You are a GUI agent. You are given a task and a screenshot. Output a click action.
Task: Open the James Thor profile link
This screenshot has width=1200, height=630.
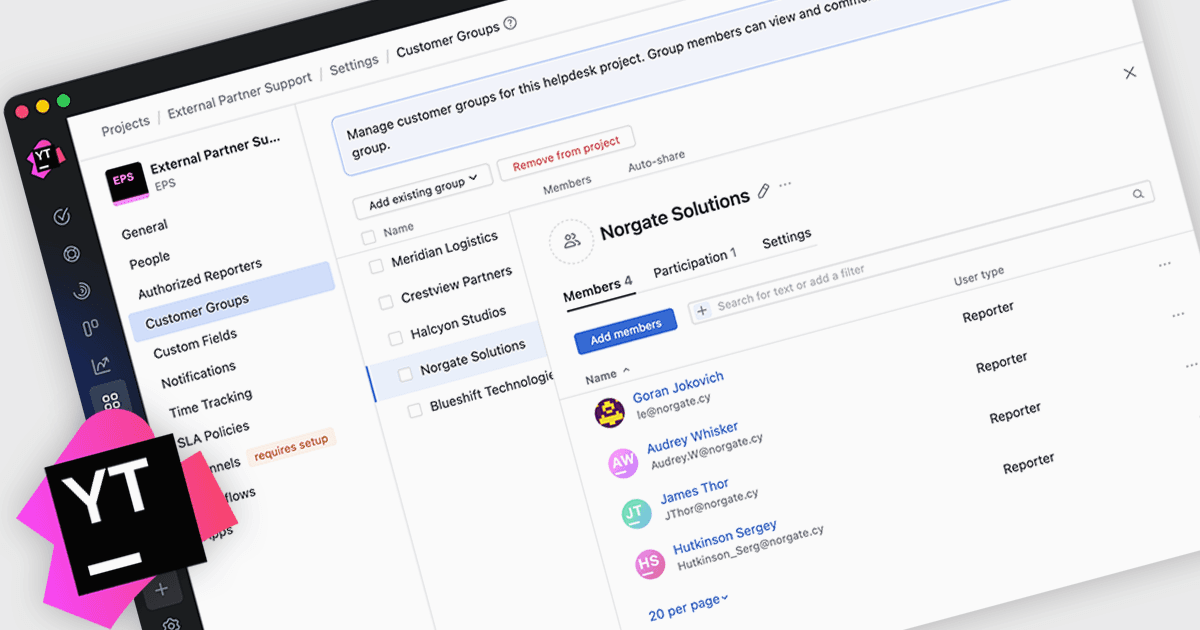[694, 492]
